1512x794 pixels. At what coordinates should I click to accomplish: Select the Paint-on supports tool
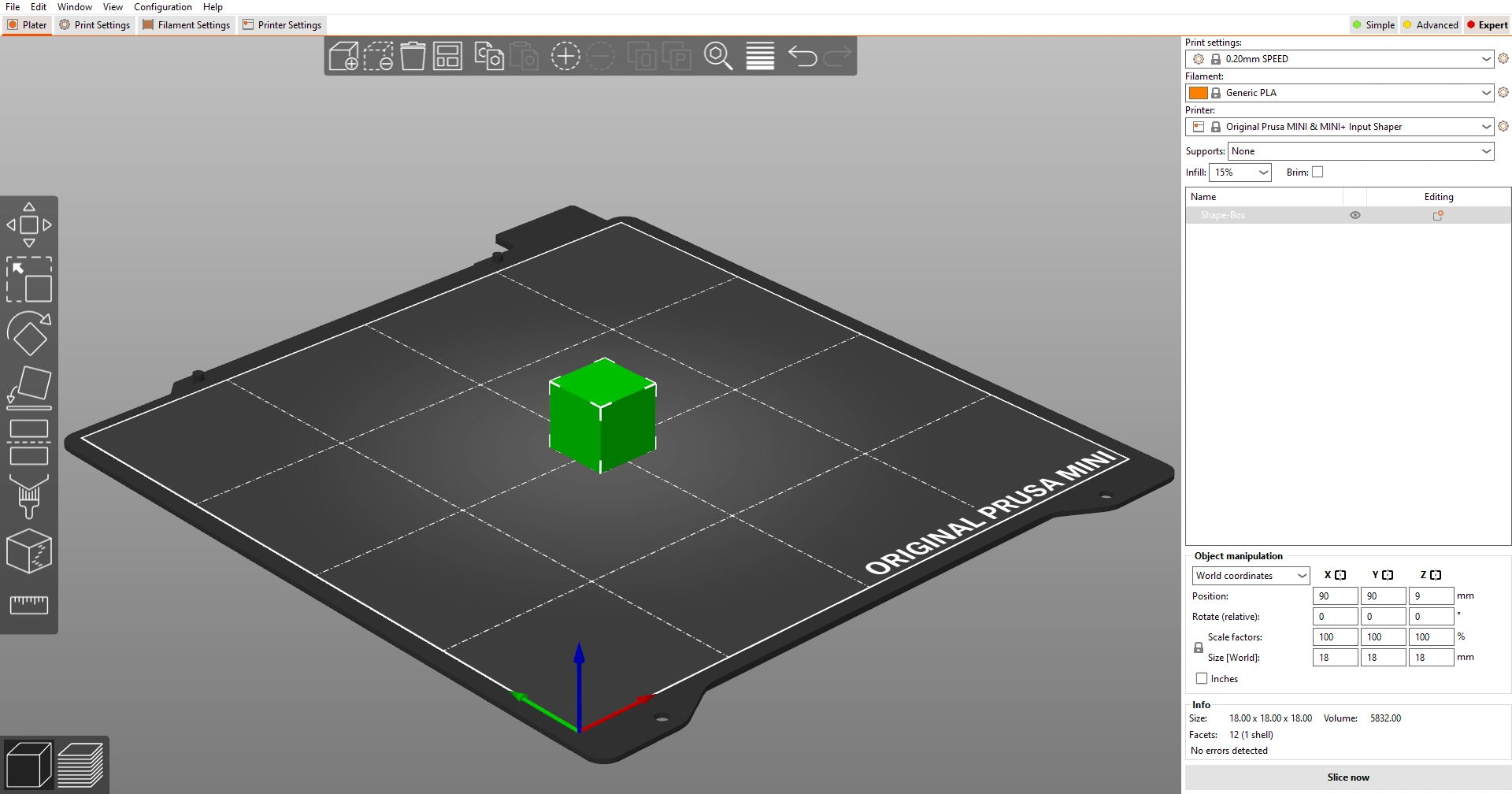click(29, 496)
